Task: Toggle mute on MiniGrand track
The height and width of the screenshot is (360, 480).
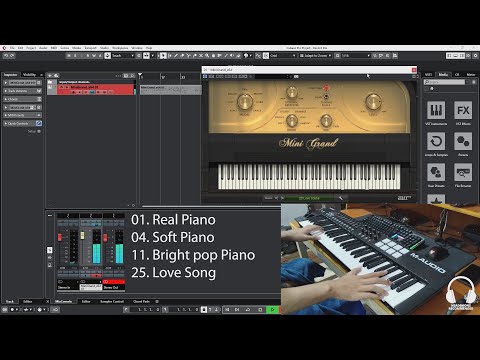Action: 62,87
